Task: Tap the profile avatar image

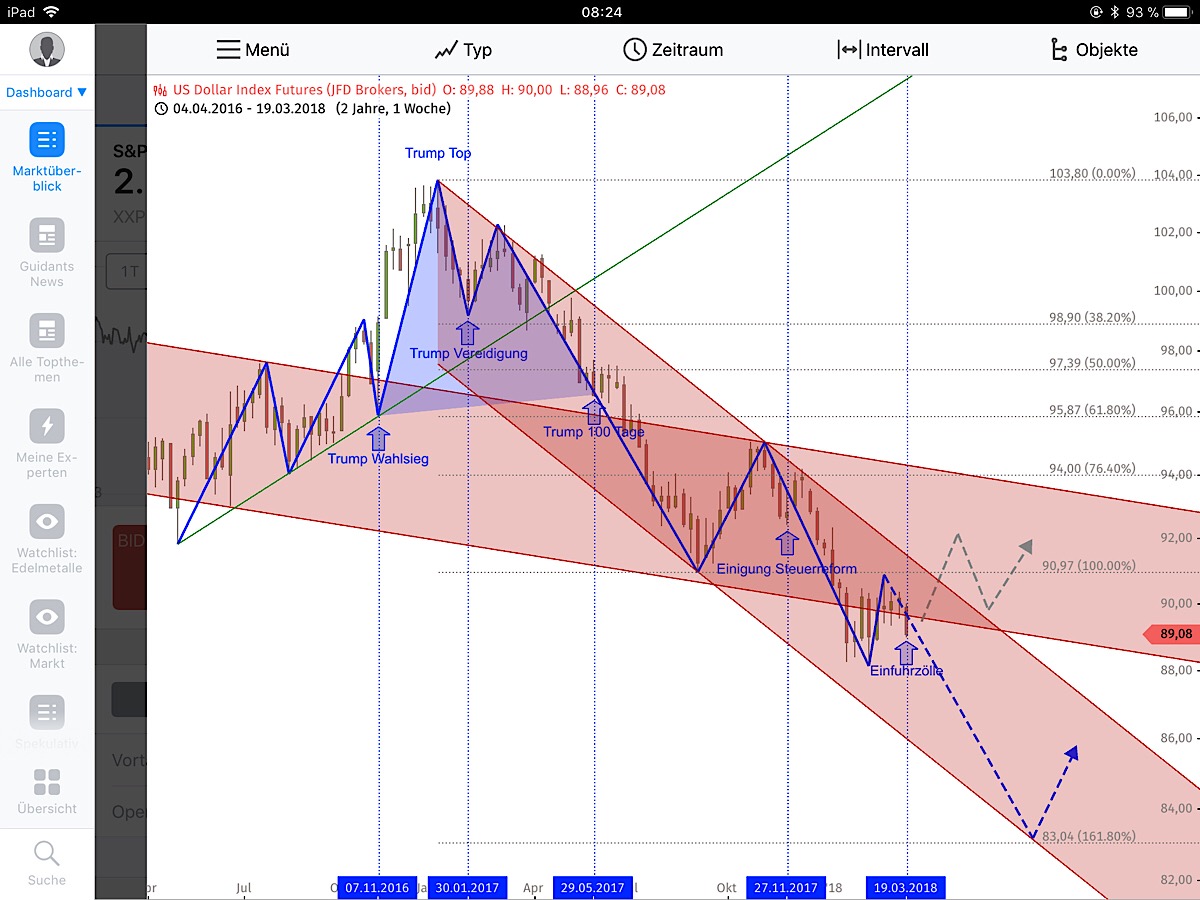Action: point(46,48)
